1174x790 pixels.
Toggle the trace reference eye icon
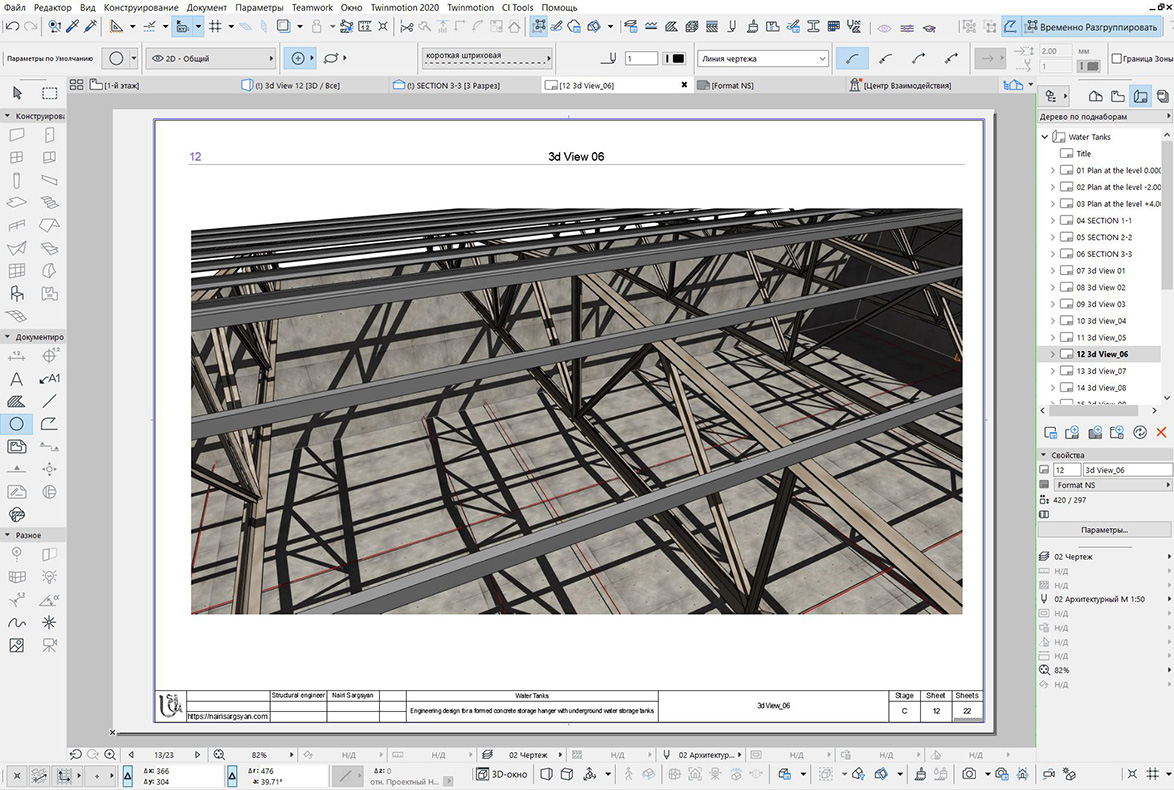tap(884, 28)
